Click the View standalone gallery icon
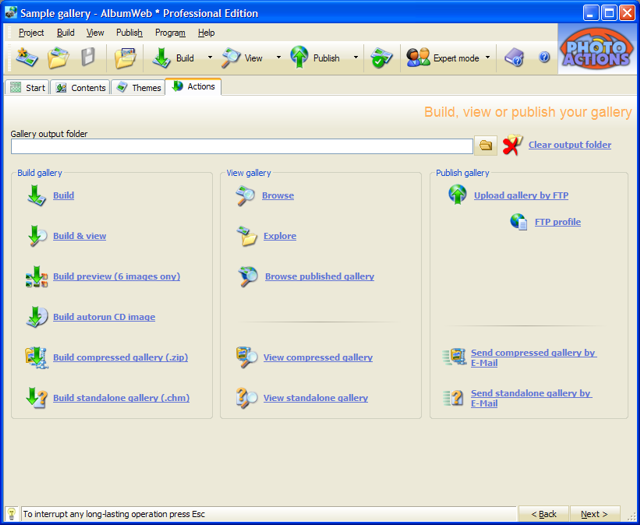This screenshot has height=525, width=640. point(247,398)
